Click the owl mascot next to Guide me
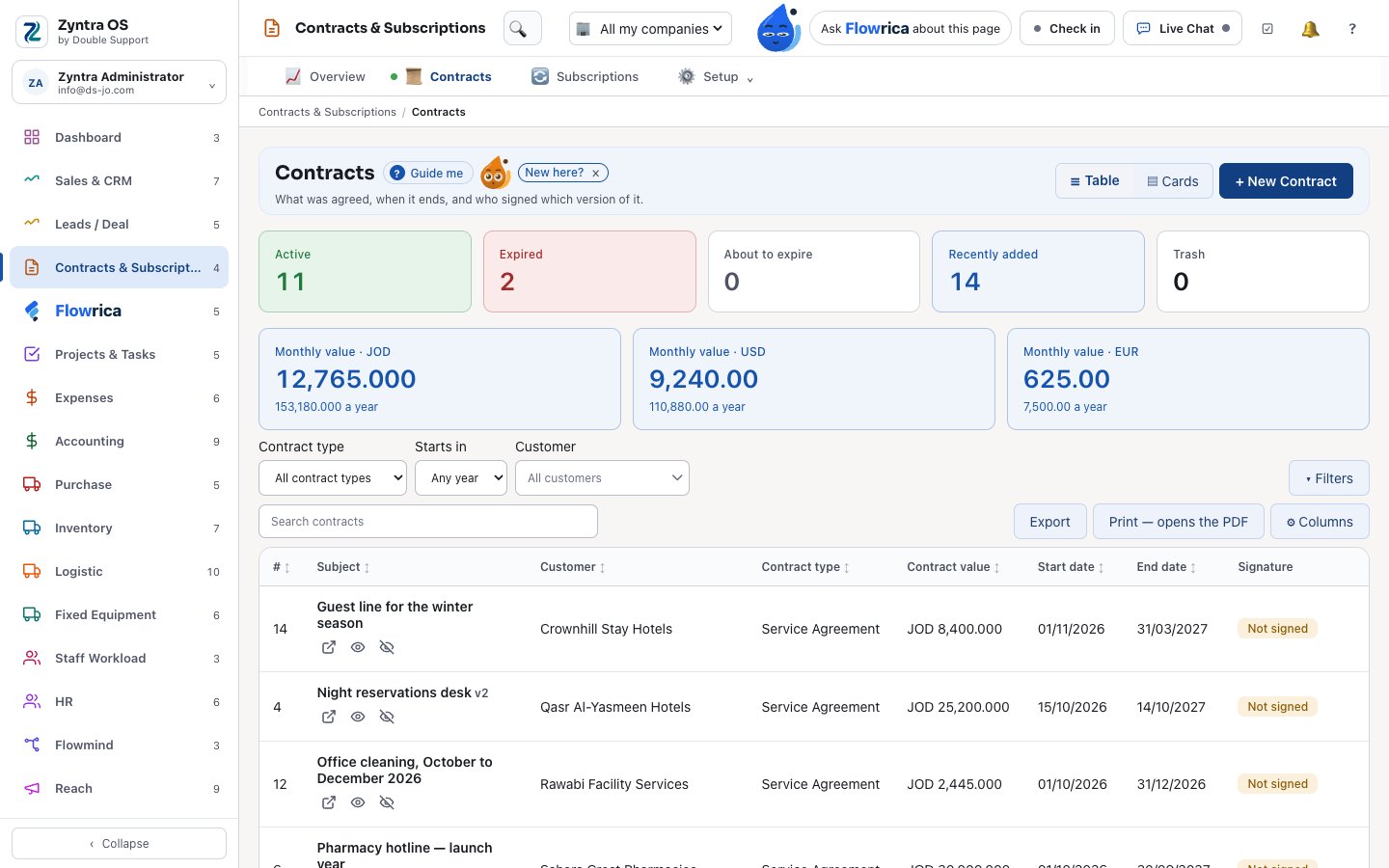 pos(495,173)
